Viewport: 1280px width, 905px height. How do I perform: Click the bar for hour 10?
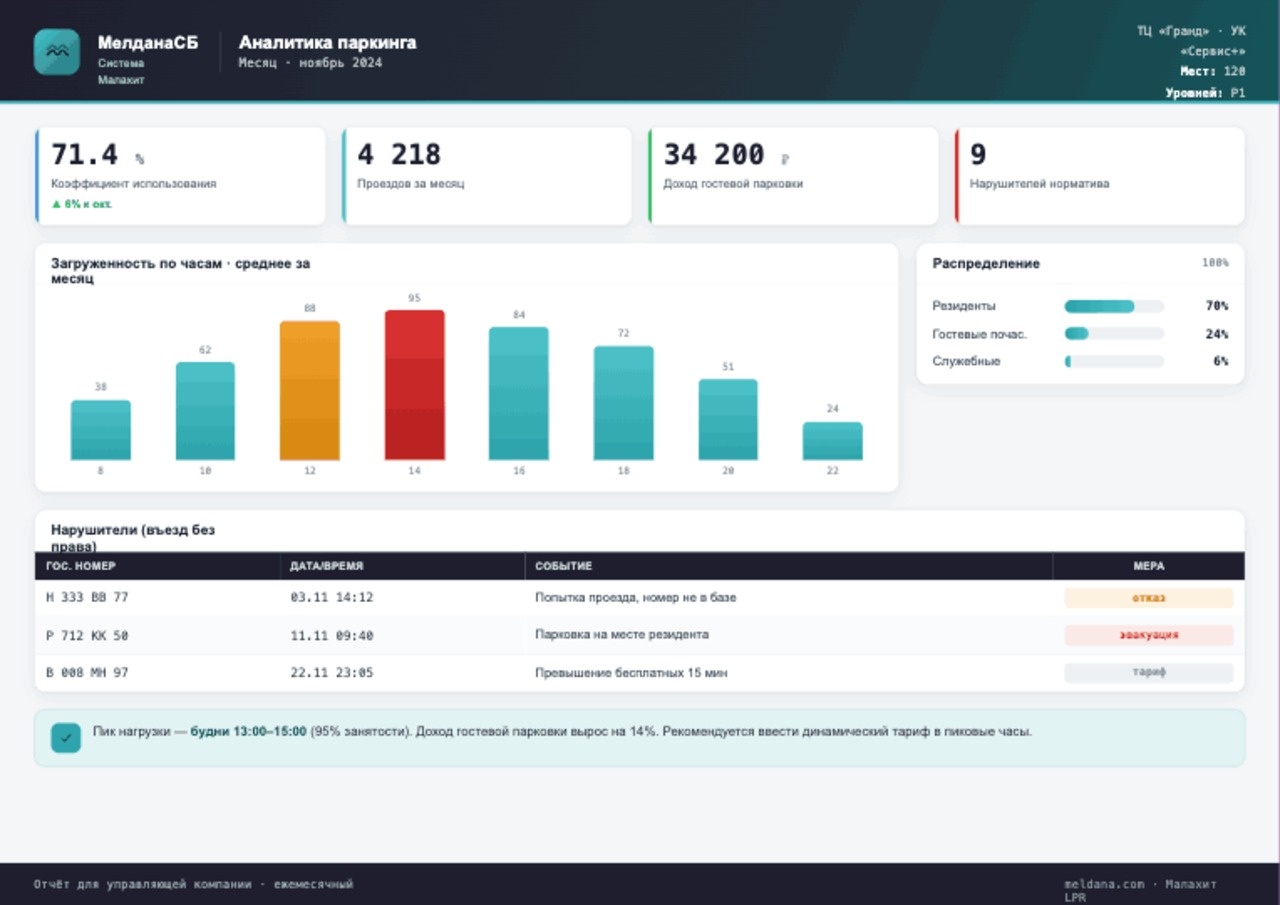coord(205,411)
